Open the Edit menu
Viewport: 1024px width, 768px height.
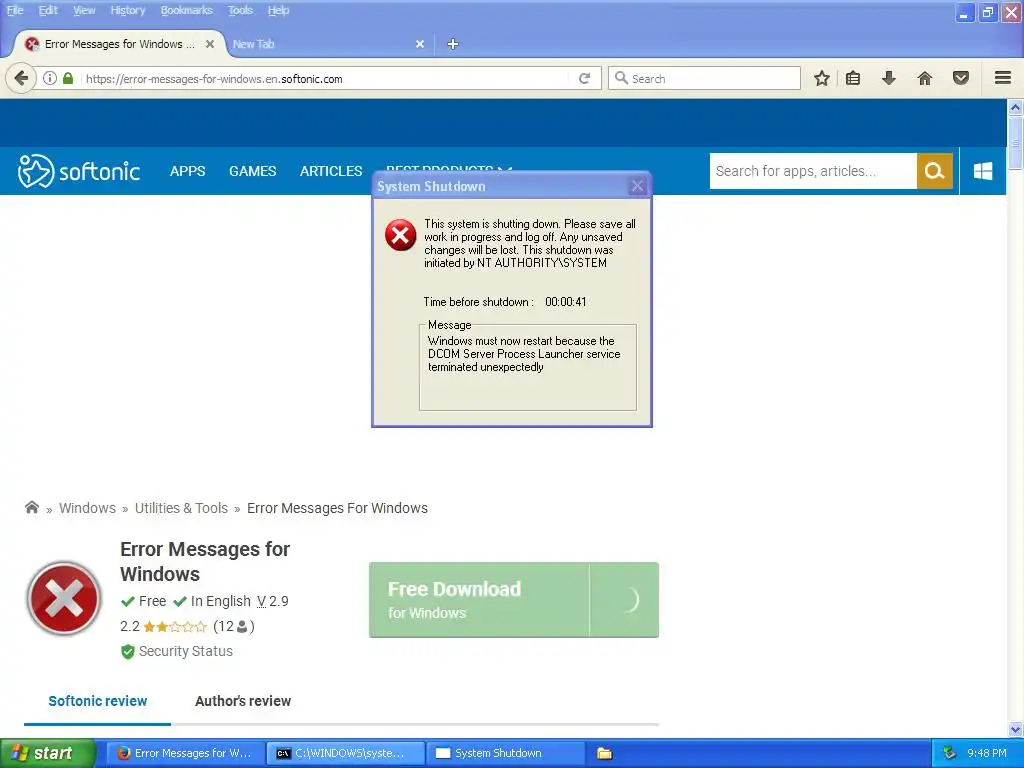coord(48,10)
